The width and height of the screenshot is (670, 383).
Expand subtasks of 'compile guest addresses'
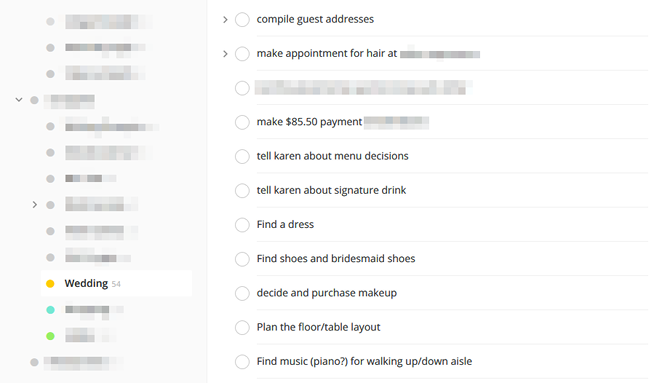coord(225,20)
